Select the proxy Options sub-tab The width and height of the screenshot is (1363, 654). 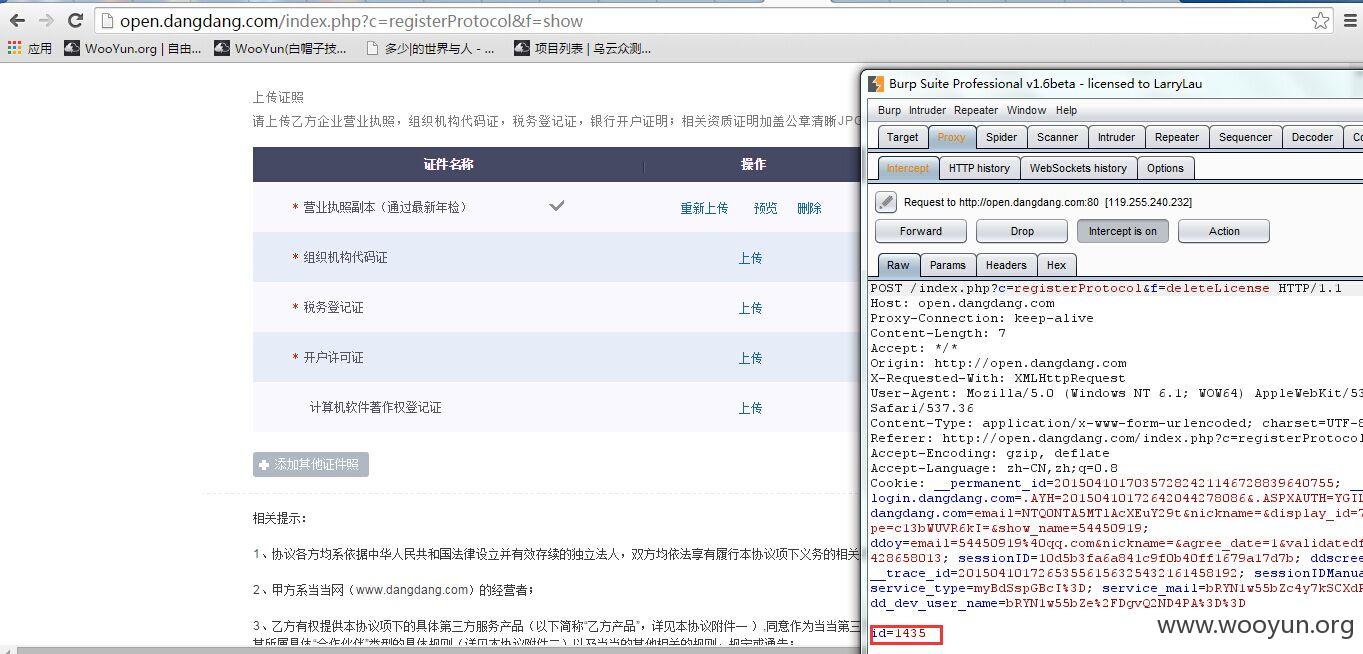1165,168
